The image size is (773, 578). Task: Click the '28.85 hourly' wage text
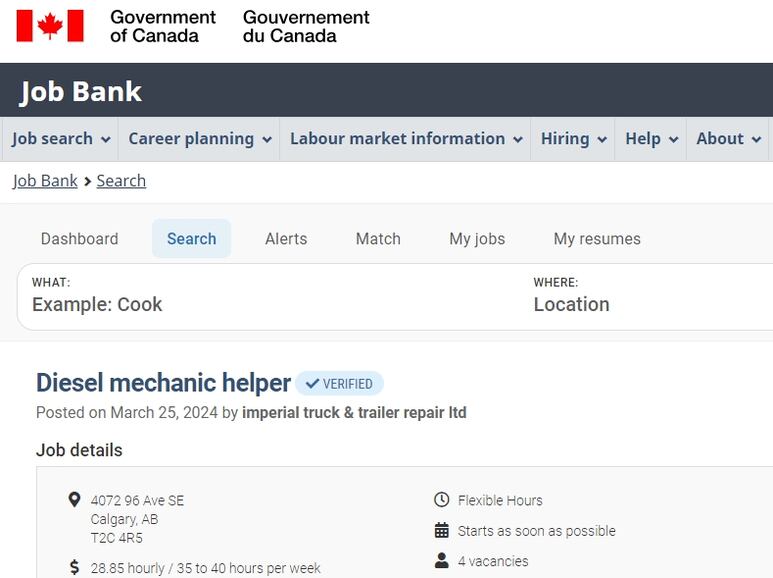pos(128,568)
